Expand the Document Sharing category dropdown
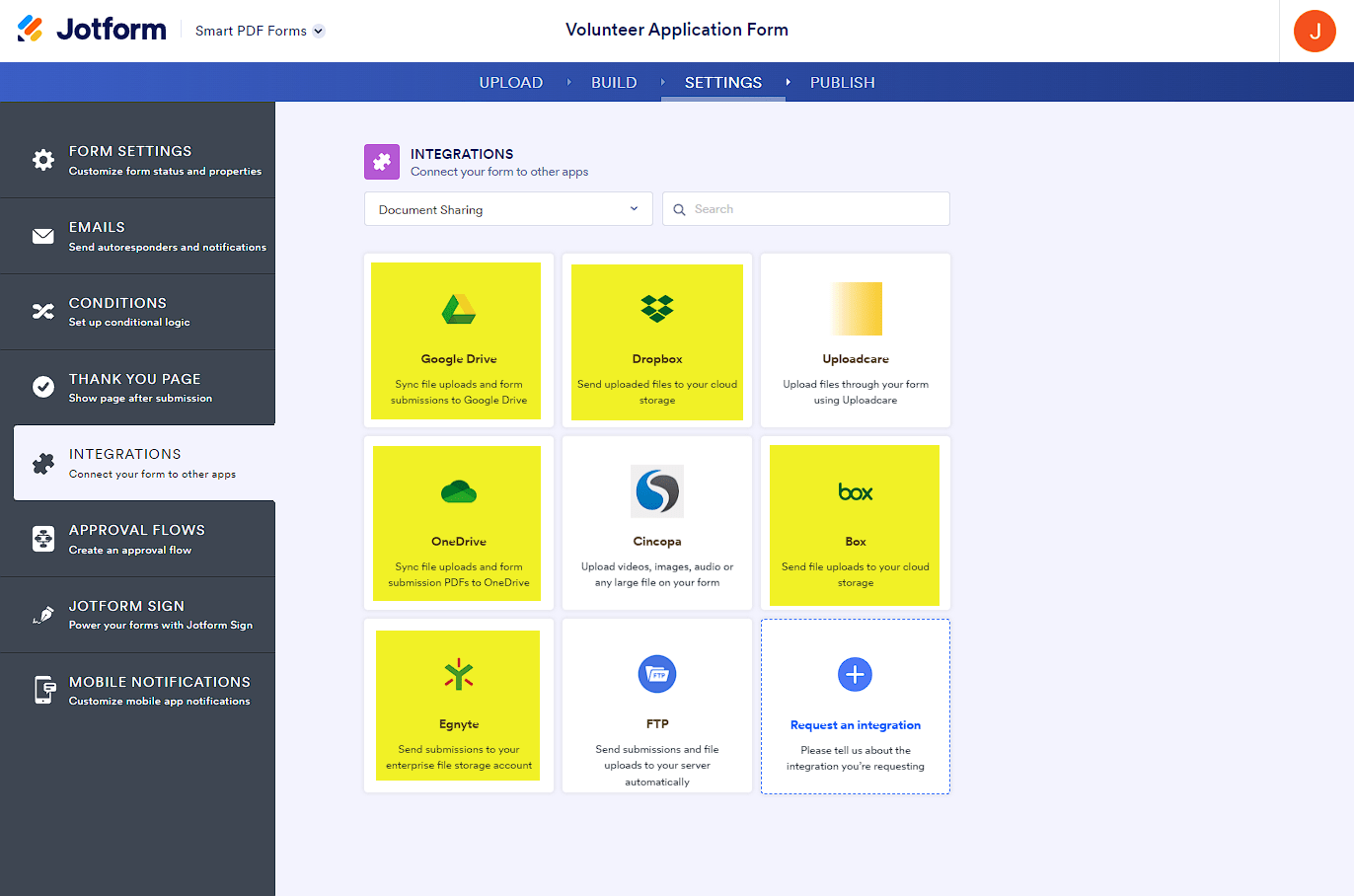The width and height of the screenshot is (1354, 896). pos(508,209)
